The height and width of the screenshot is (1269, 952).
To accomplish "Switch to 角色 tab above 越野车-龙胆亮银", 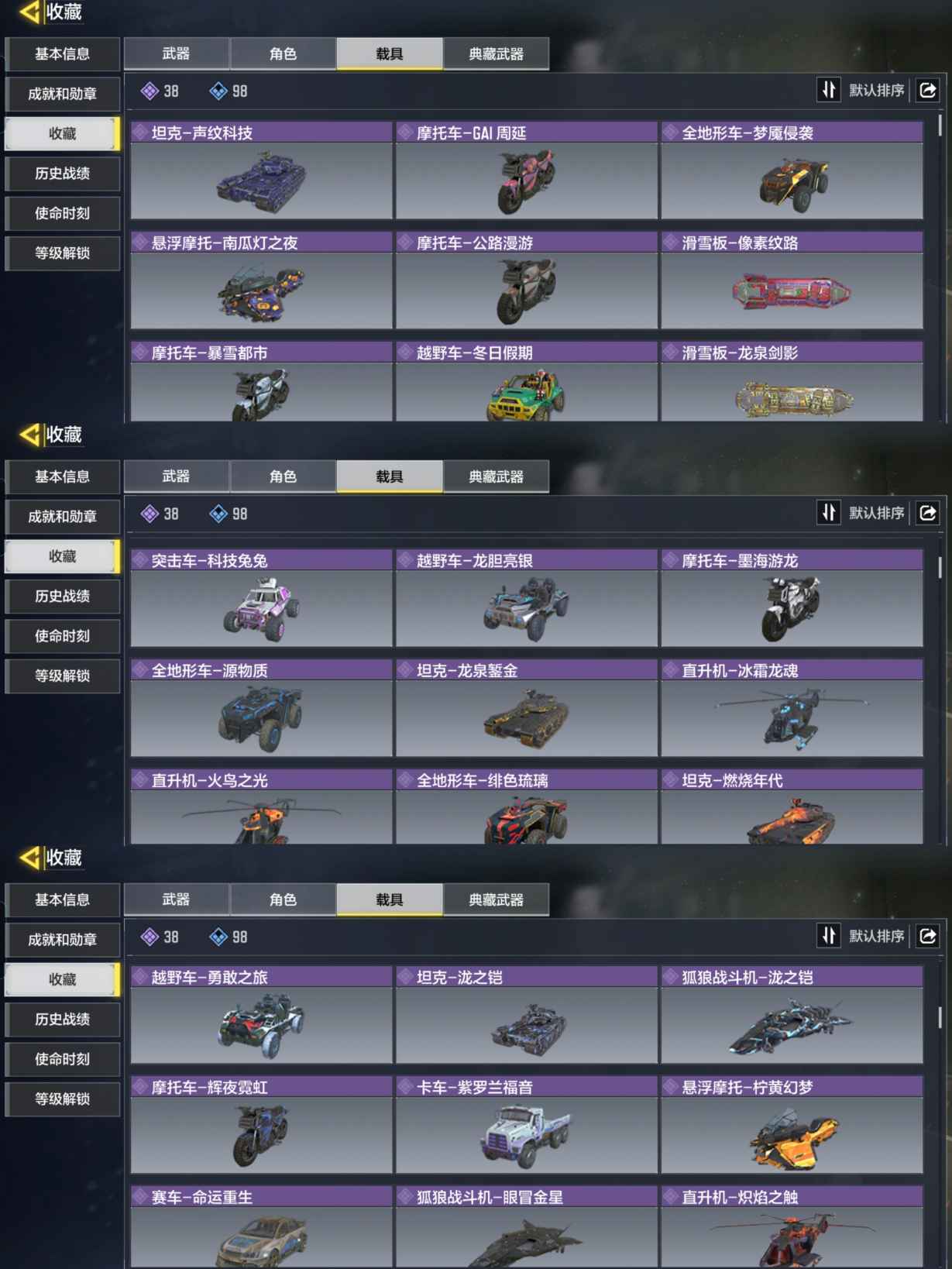I will click(x=283, y=476).
